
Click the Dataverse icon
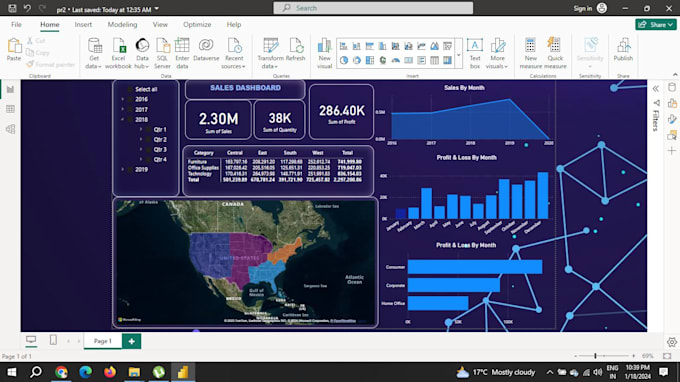click(206, 46)
